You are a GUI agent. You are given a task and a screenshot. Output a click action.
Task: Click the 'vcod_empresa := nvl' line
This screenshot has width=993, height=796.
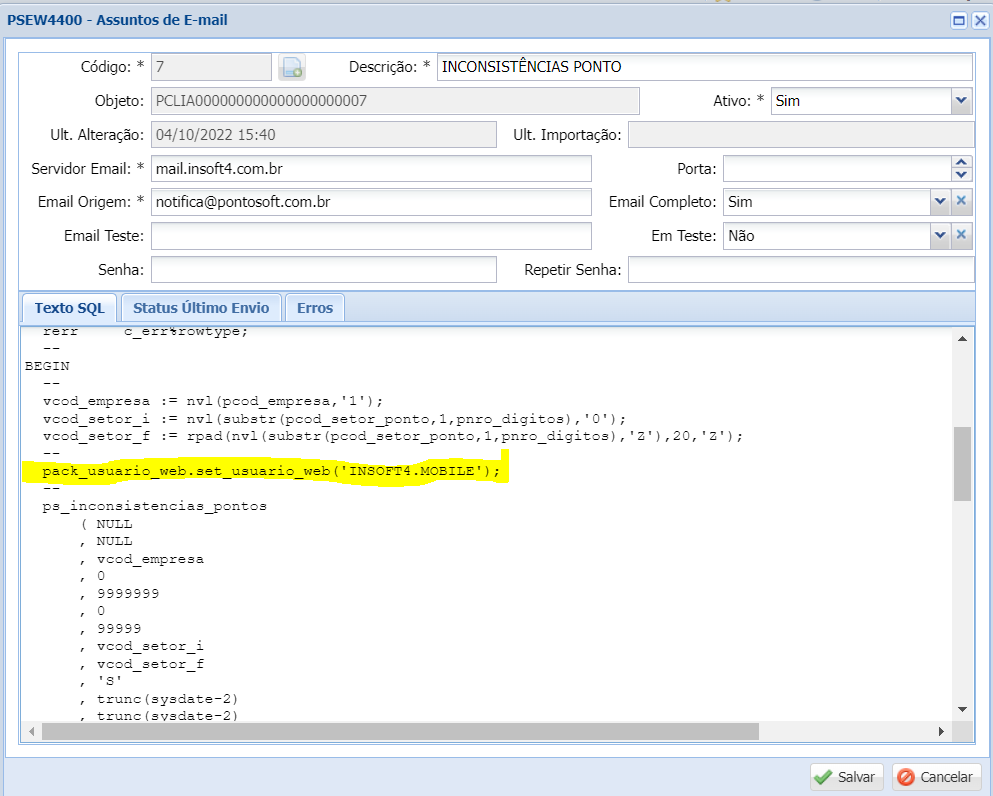point(213,401)
